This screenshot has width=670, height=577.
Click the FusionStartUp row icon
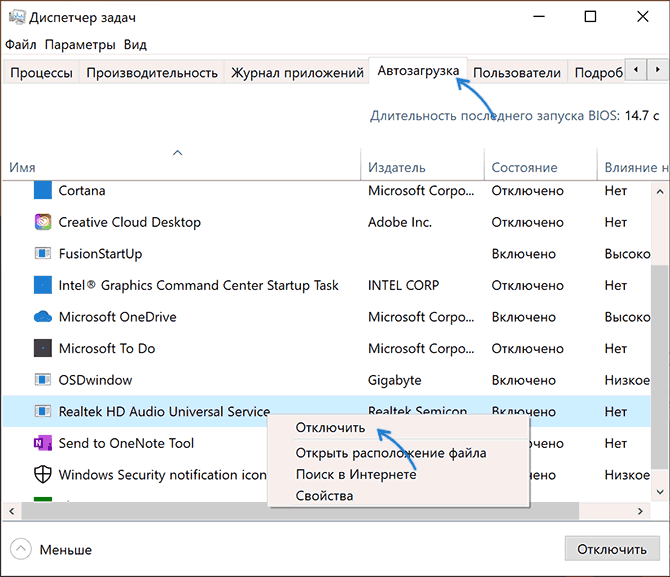[x=43, y=253]
